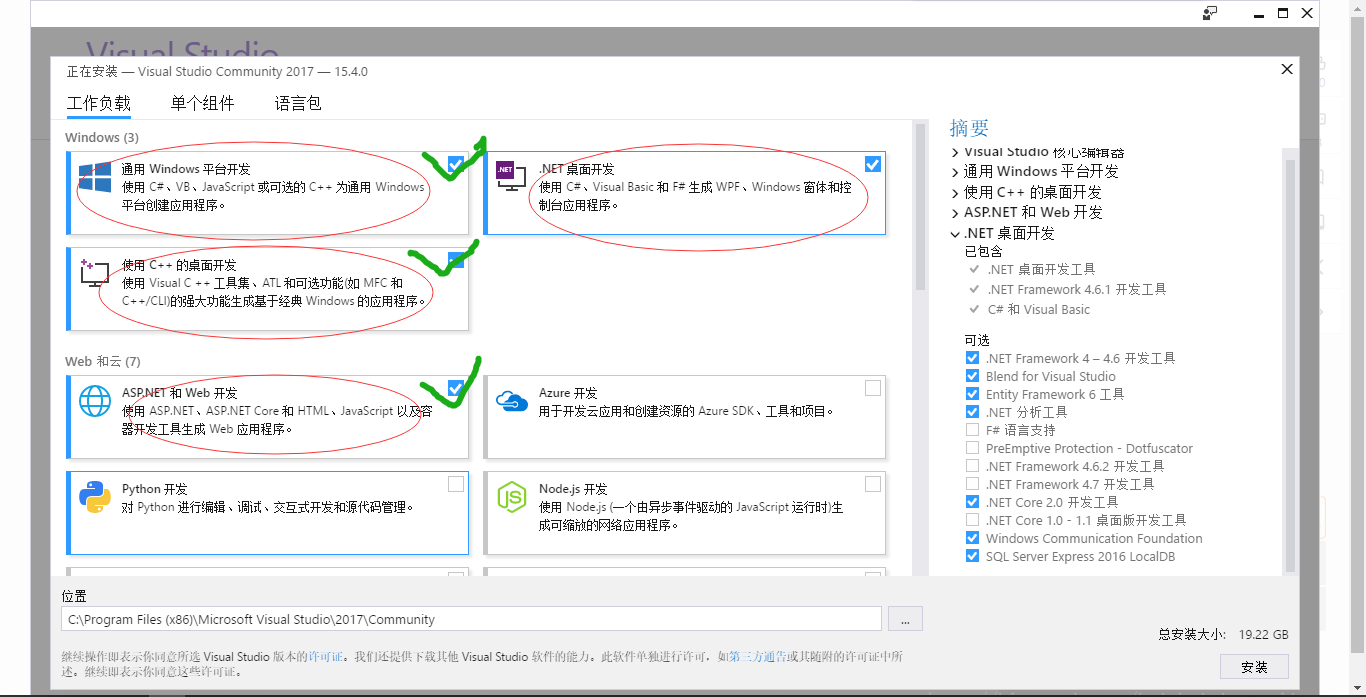Select the 通用 Windows 平台开发 Windows logo icon

click(94, 178)
